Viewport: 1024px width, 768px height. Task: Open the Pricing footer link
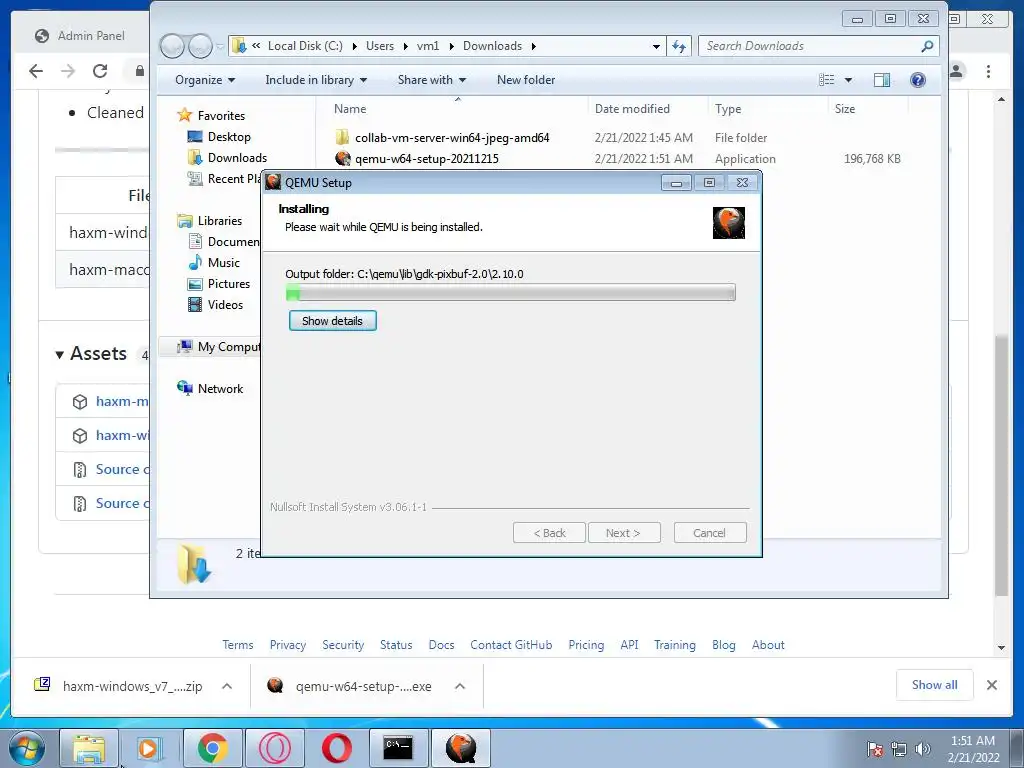point(586,645)
